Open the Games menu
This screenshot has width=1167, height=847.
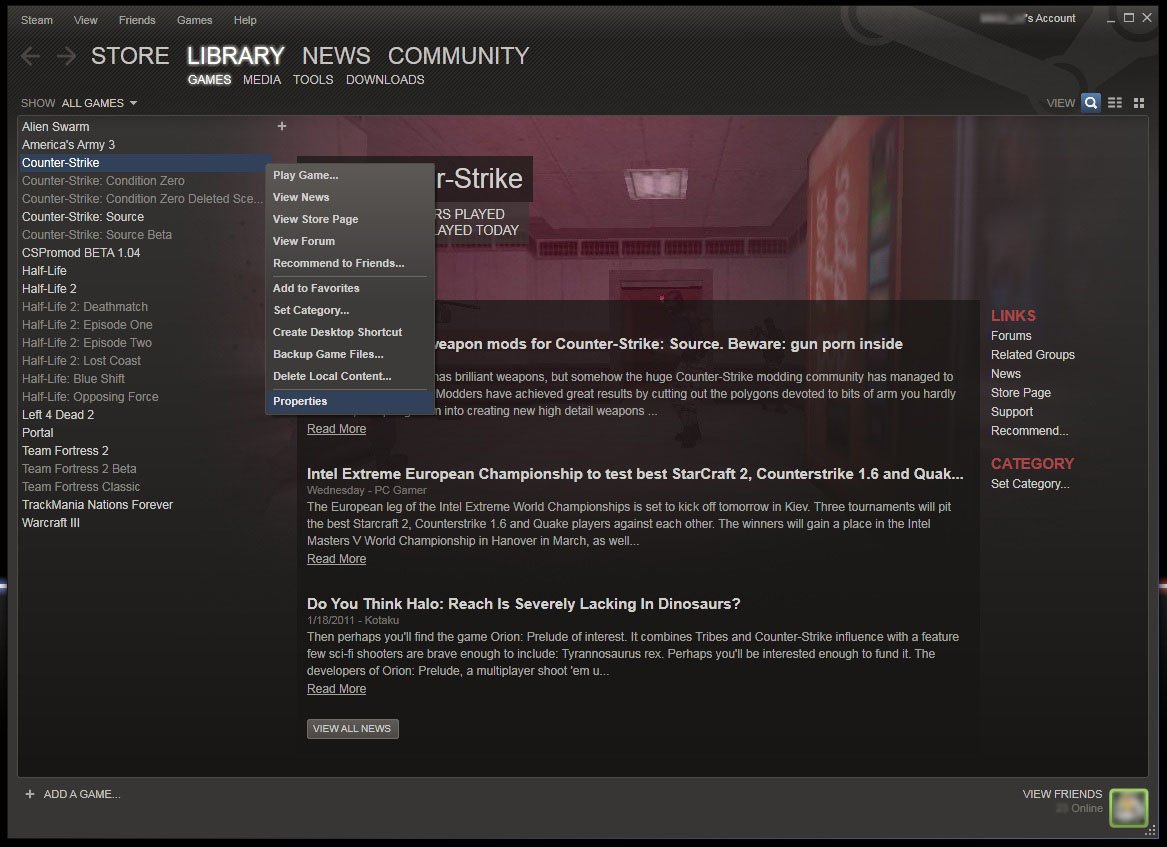pyautogui.click(x=194, y=20)
